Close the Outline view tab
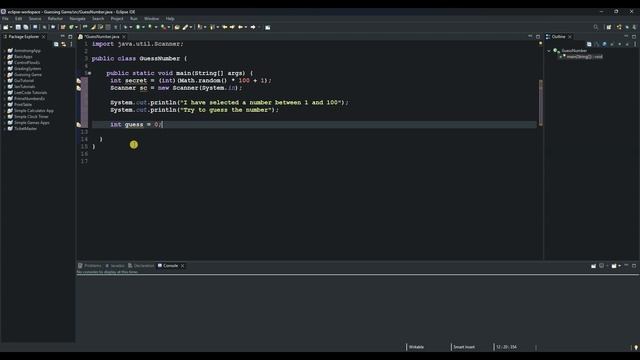 click(x=570, y=37)
